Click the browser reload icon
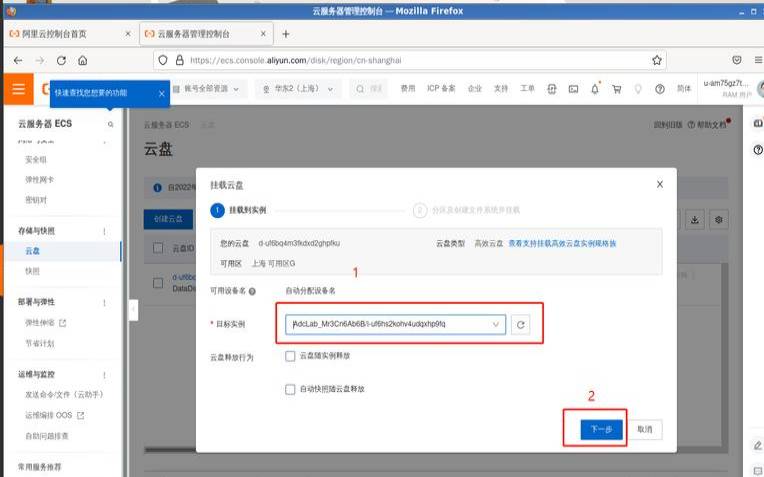Screen dimensions: 764x477 coord(61,60)
